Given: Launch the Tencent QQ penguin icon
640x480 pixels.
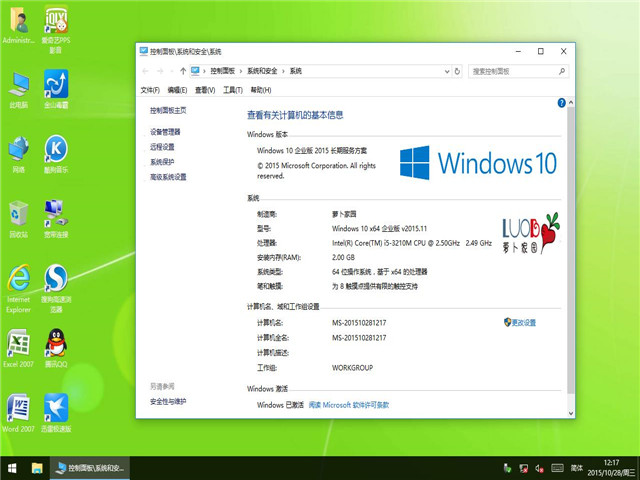Looking at the screenshot, I should pyautogui.click(x=56, y=348).
